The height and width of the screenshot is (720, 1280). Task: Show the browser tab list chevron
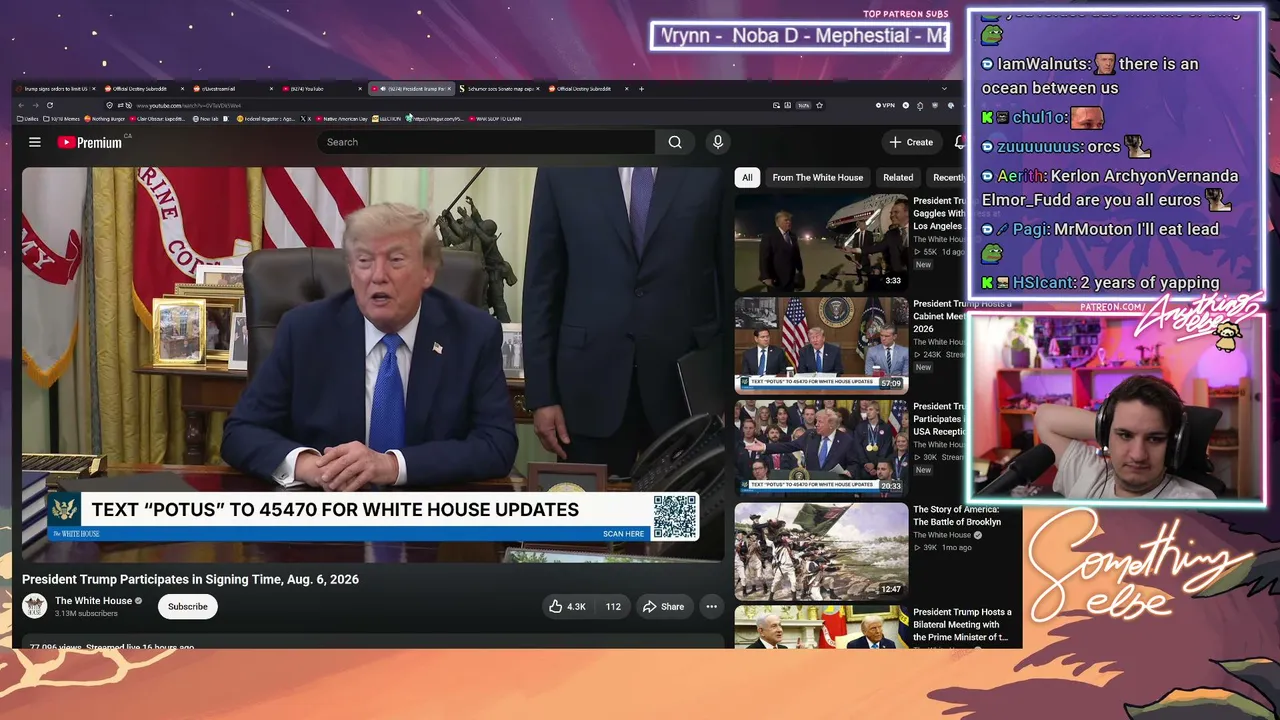coord(945,88)
